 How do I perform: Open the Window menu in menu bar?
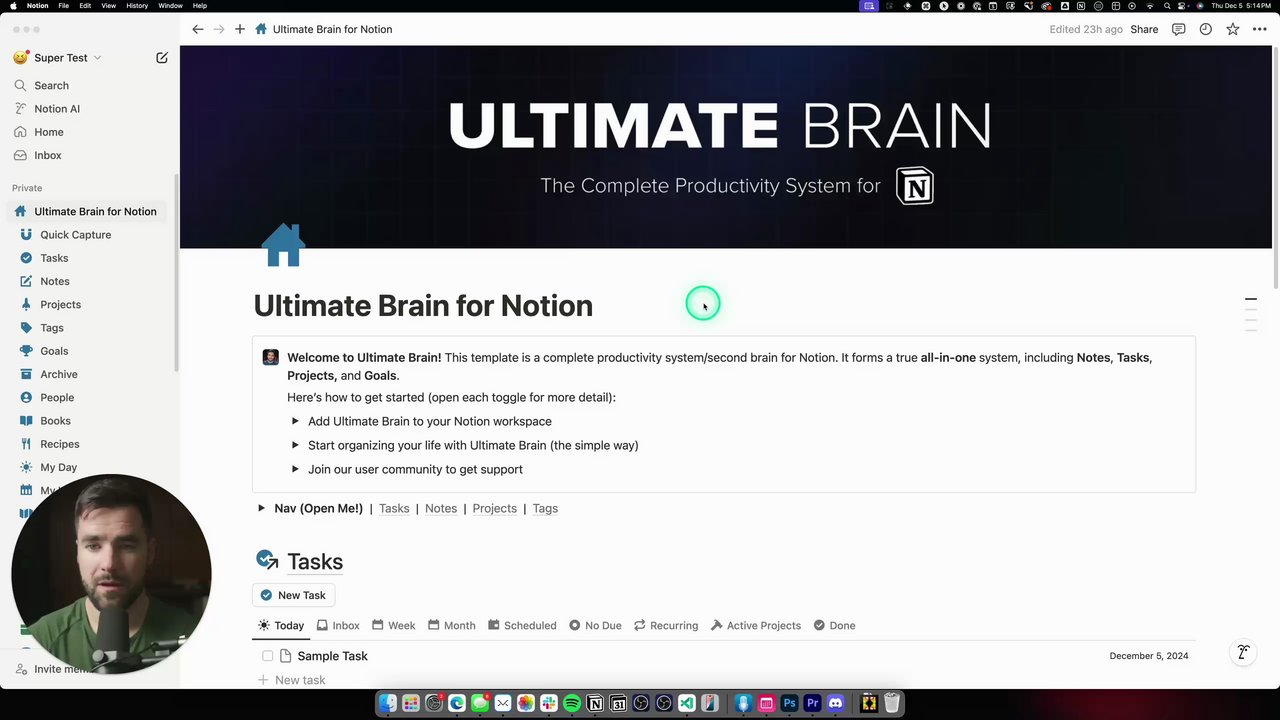tap(170, 6)
